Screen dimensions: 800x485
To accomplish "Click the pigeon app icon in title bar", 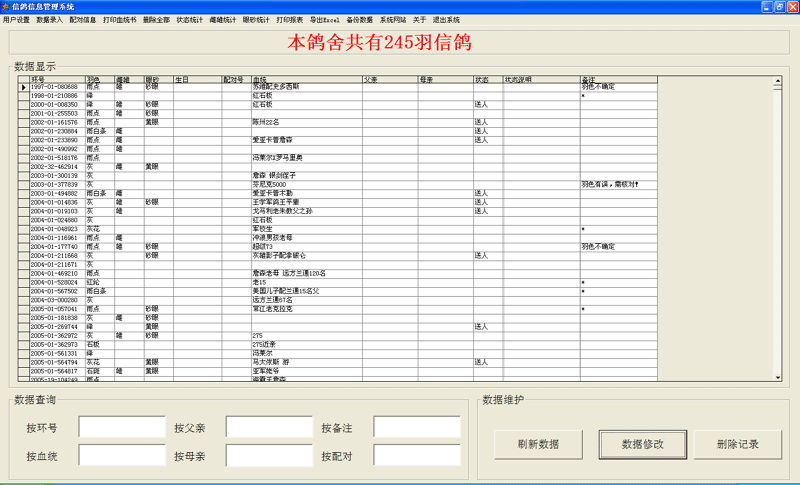I will (x=7, y=7).
